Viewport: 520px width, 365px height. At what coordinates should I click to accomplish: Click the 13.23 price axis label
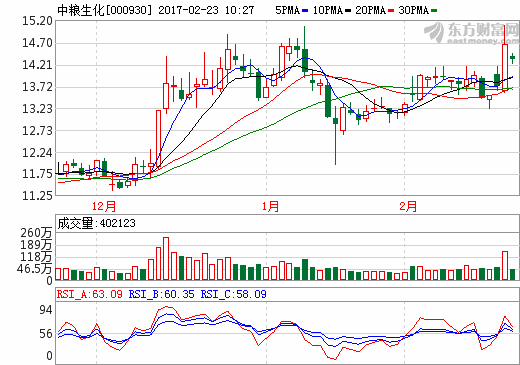pyautogui.click(x=37, y=109)
